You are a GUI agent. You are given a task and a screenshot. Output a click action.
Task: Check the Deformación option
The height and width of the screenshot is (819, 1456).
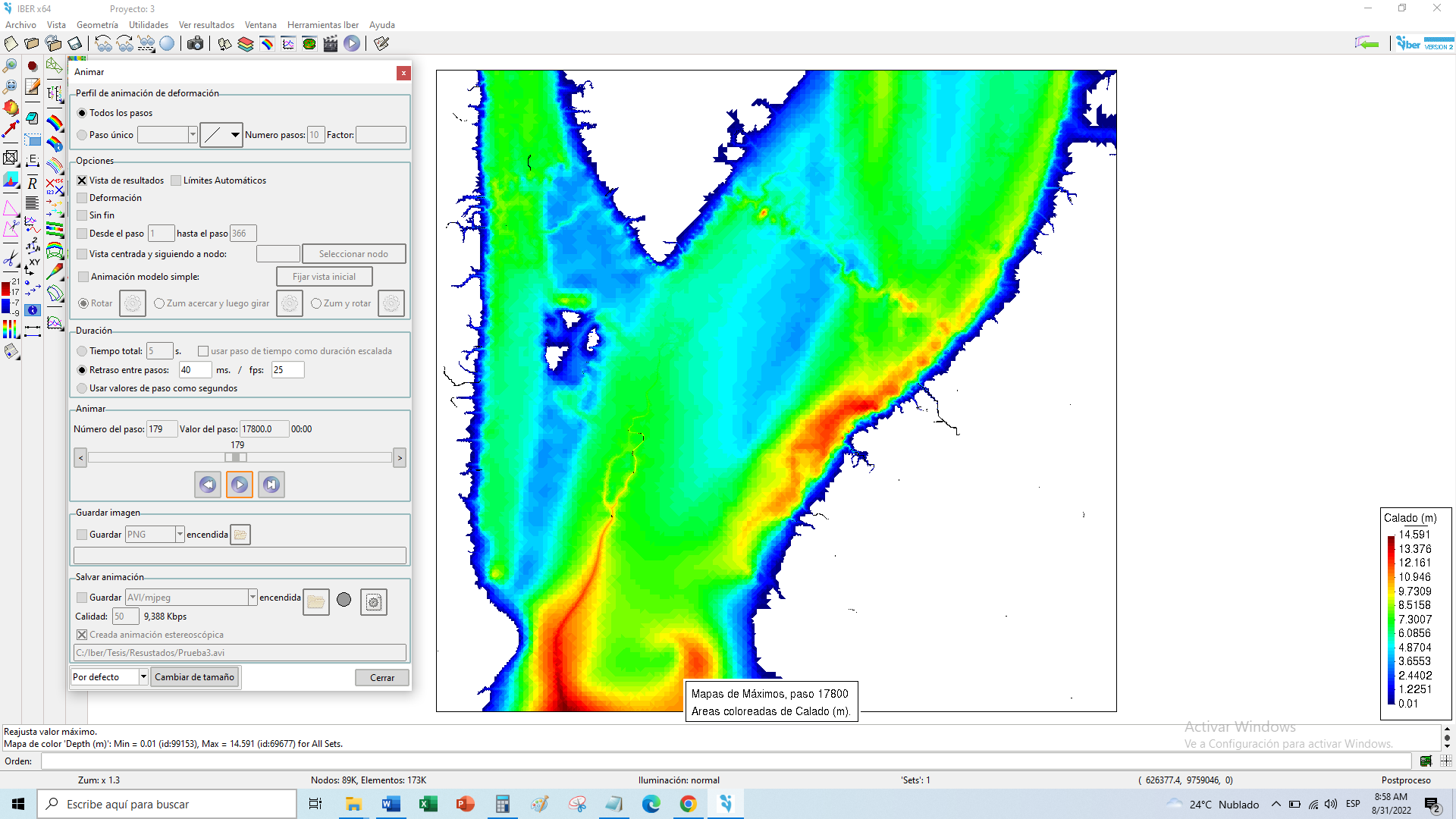pos(82,198)
